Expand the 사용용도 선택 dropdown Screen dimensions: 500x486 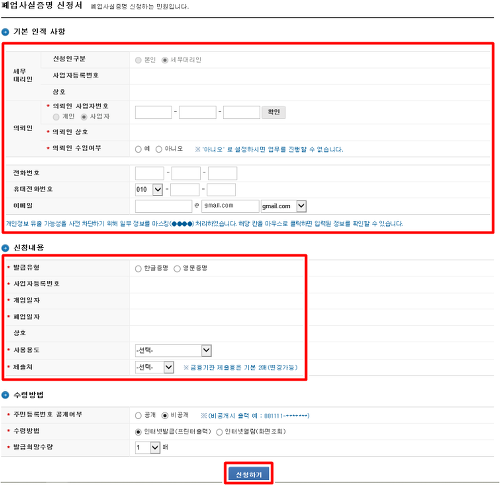[173, 350]
